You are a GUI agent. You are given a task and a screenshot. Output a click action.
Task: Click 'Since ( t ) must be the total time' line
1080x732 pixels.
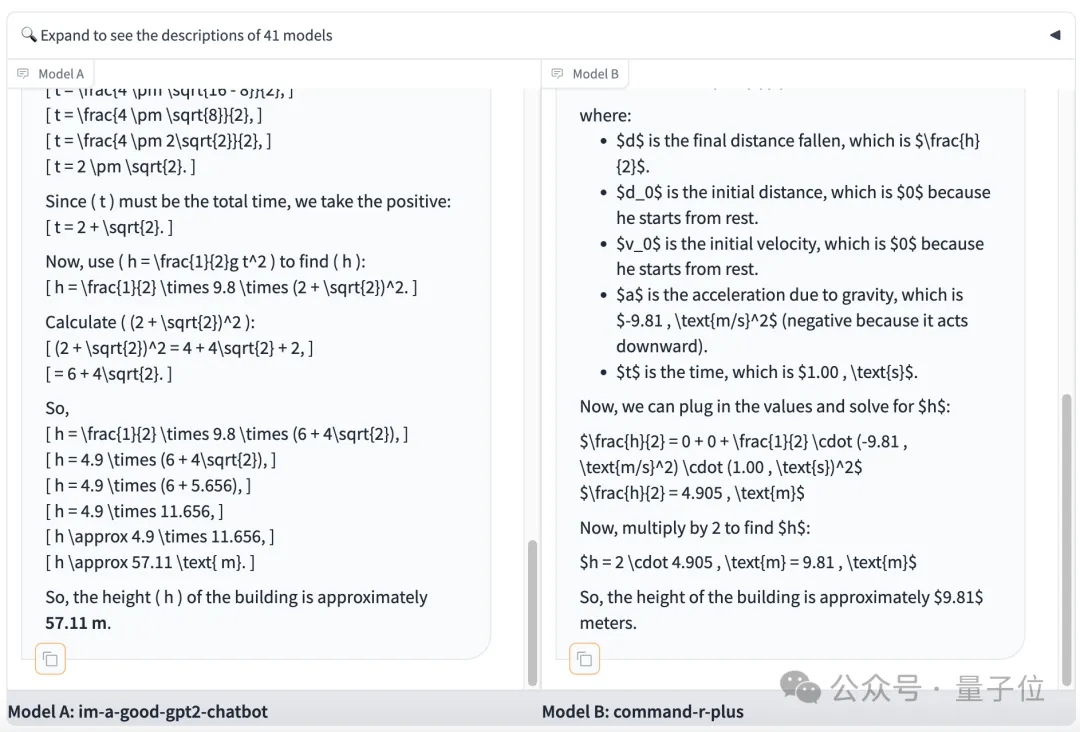point(248,201)
